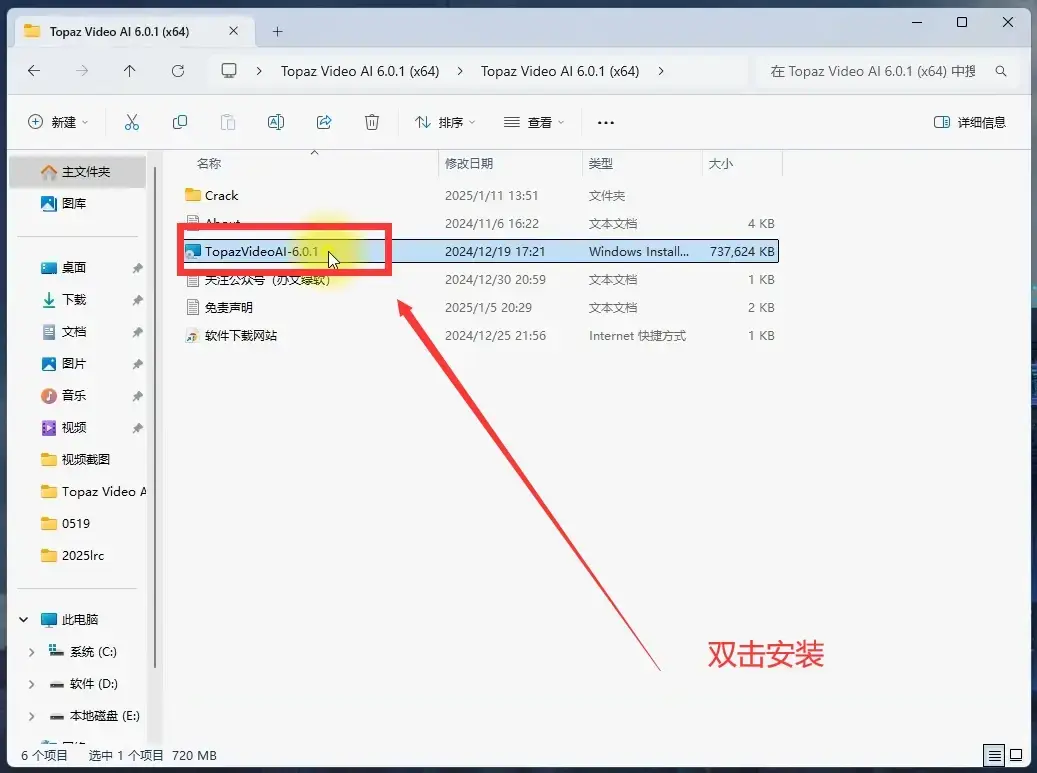
Task: Open 下载 folder in the sidebar
Action: tap(74, 300)
